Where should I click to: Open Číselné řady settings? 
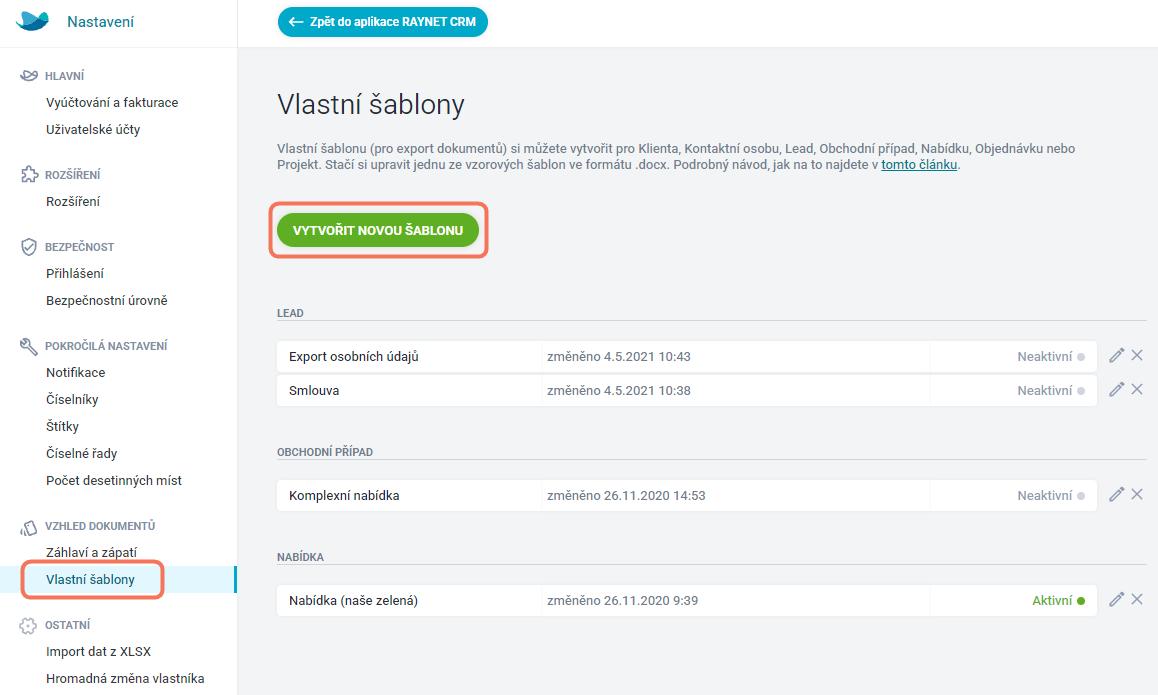(x=81, y=453)
